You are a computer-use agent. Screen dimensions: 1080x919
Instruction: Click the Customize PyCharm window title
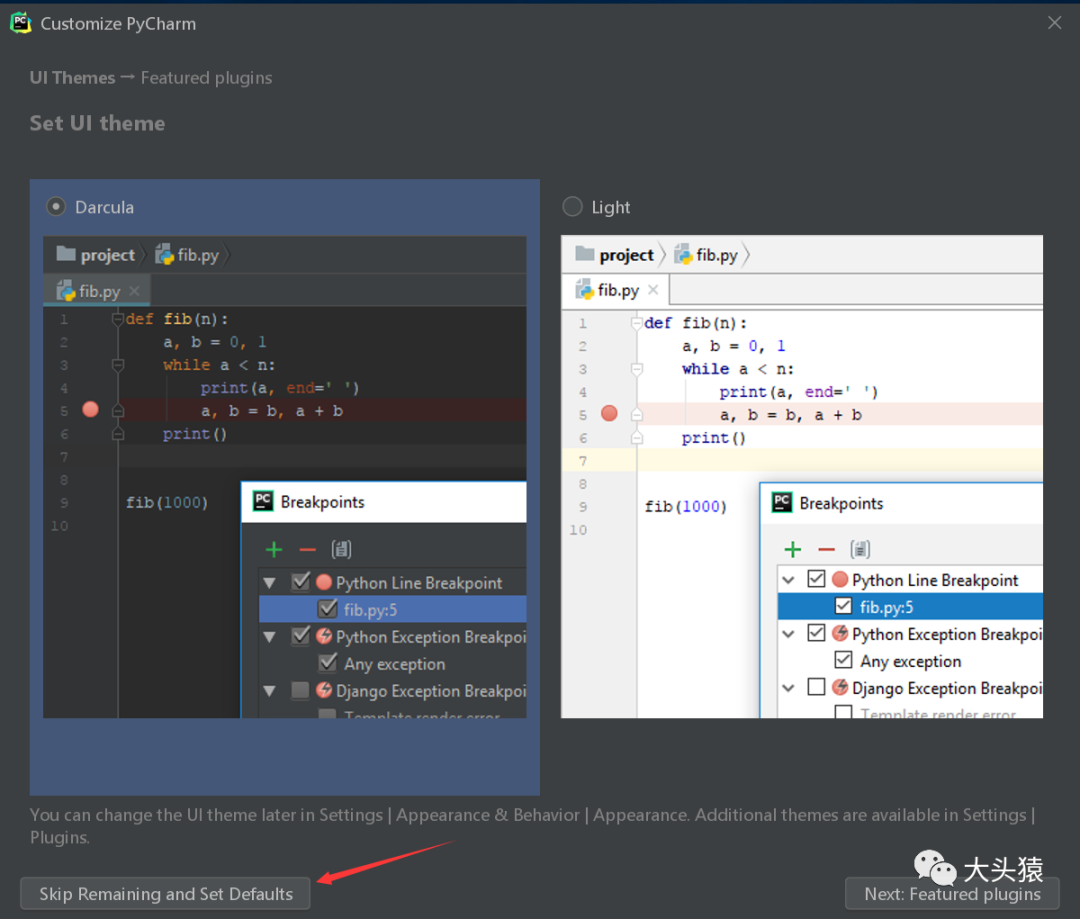[118, 23]
